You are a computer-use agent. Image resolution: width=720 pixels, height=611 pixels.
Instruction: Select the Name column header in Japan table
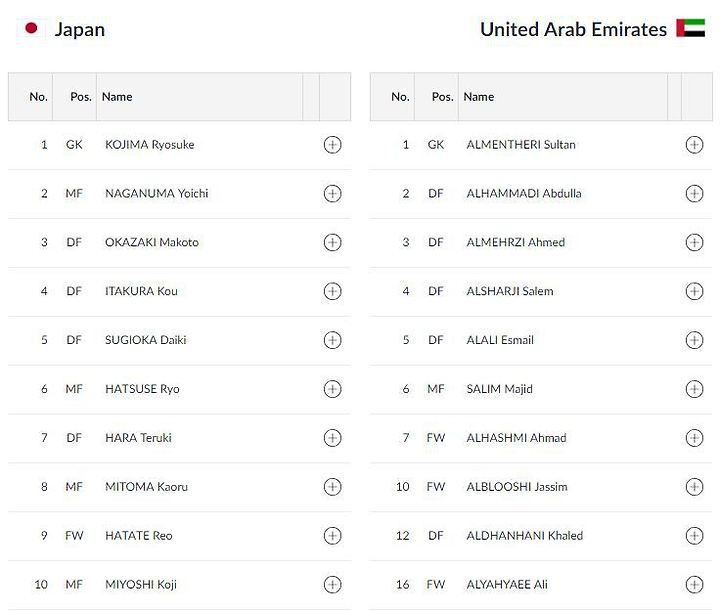tap(117, 97)
